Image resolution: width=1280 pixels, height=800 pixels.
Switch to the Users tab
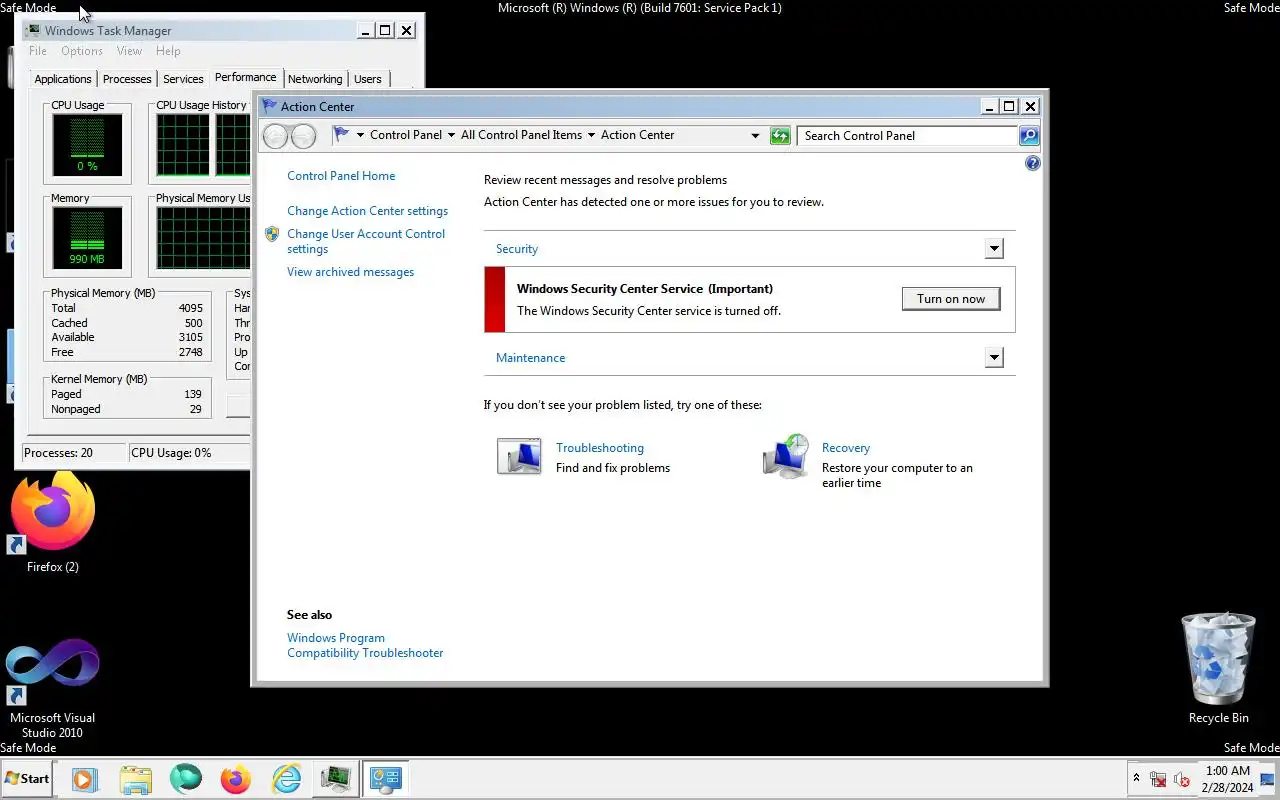(368, 79)
